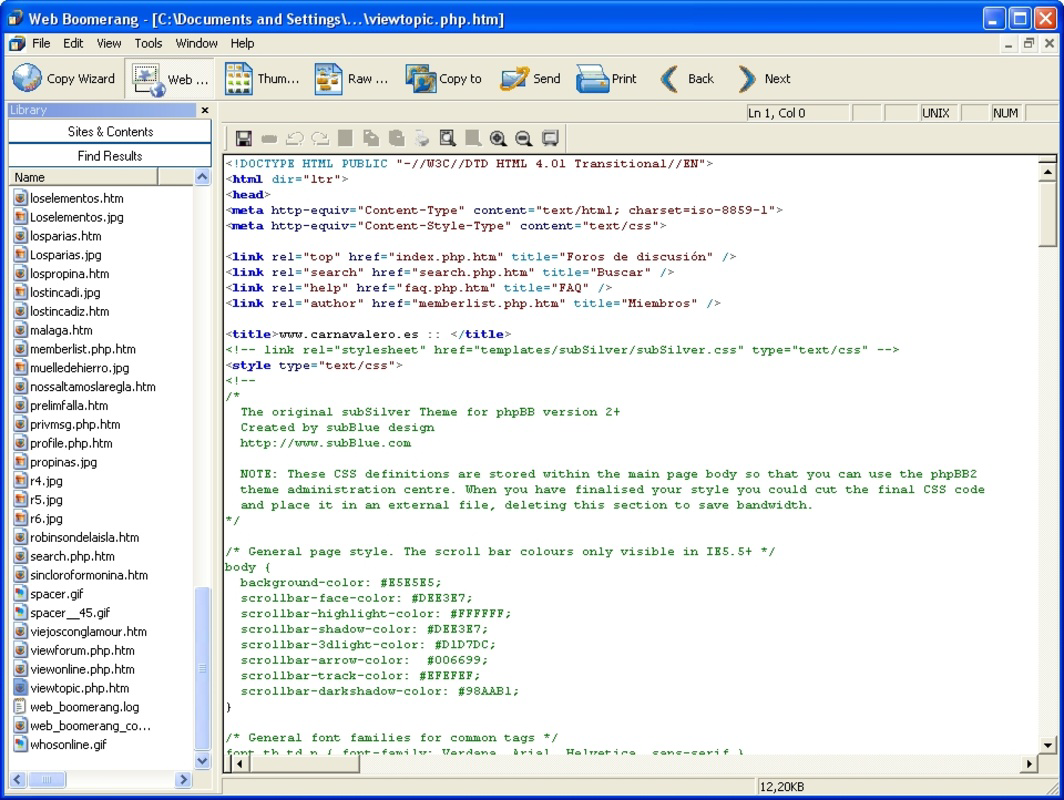The image size is (1064, 800).
Task: Select loselementos.htm in the library
Action: click(69, 198)
